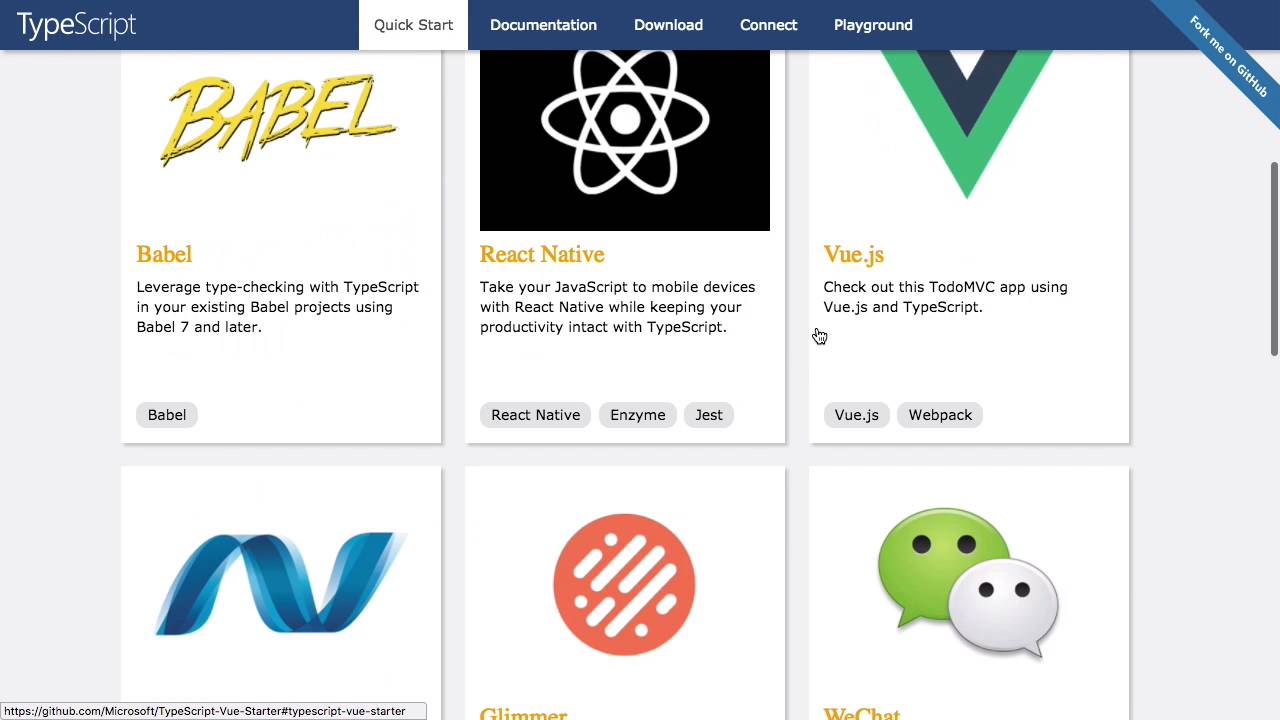Open the Download page

668,25
